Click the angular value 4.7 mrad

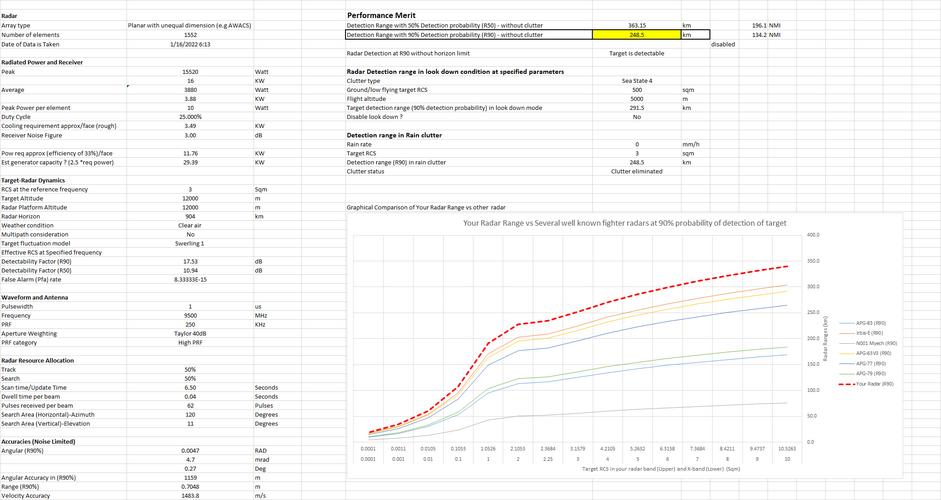click(190, 459)
